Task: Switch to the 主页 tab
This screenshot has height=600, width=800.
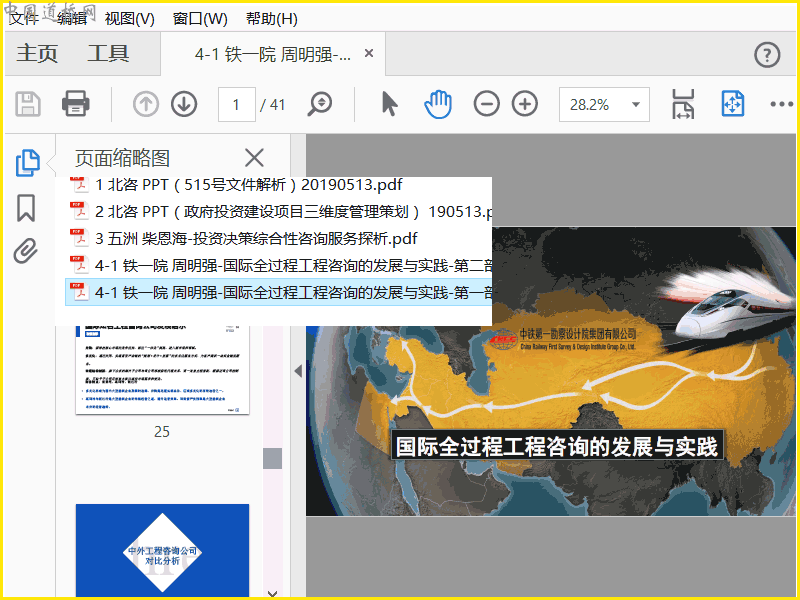Action: 37,54
